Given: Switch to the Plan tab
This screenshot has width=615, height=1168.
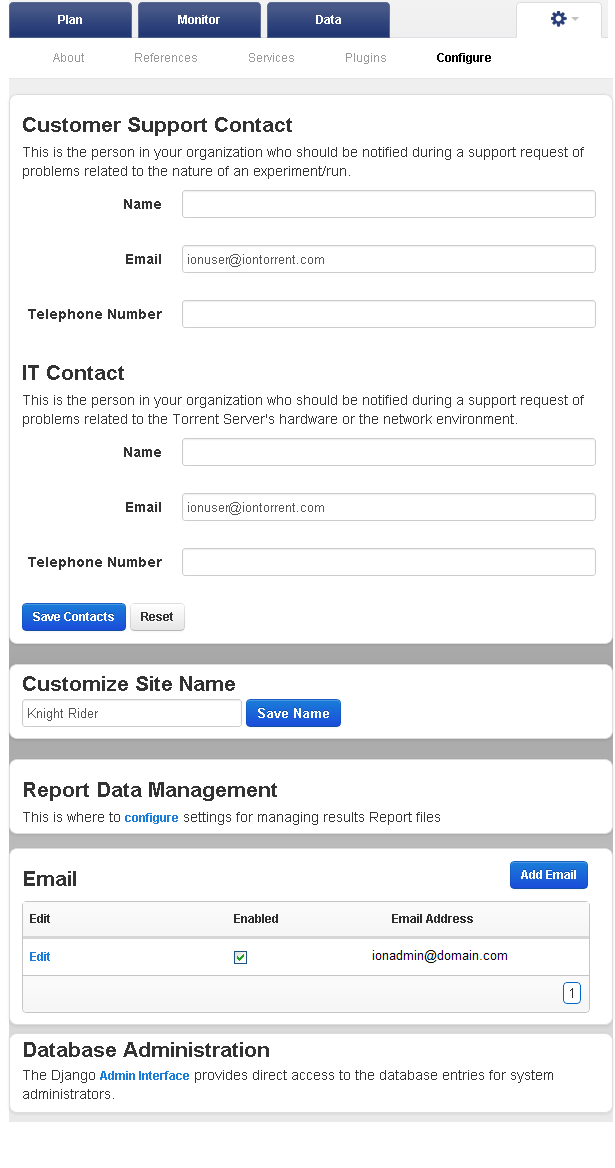Looking at the screenshot, I should pyautogui.click(x=70, y=19).
